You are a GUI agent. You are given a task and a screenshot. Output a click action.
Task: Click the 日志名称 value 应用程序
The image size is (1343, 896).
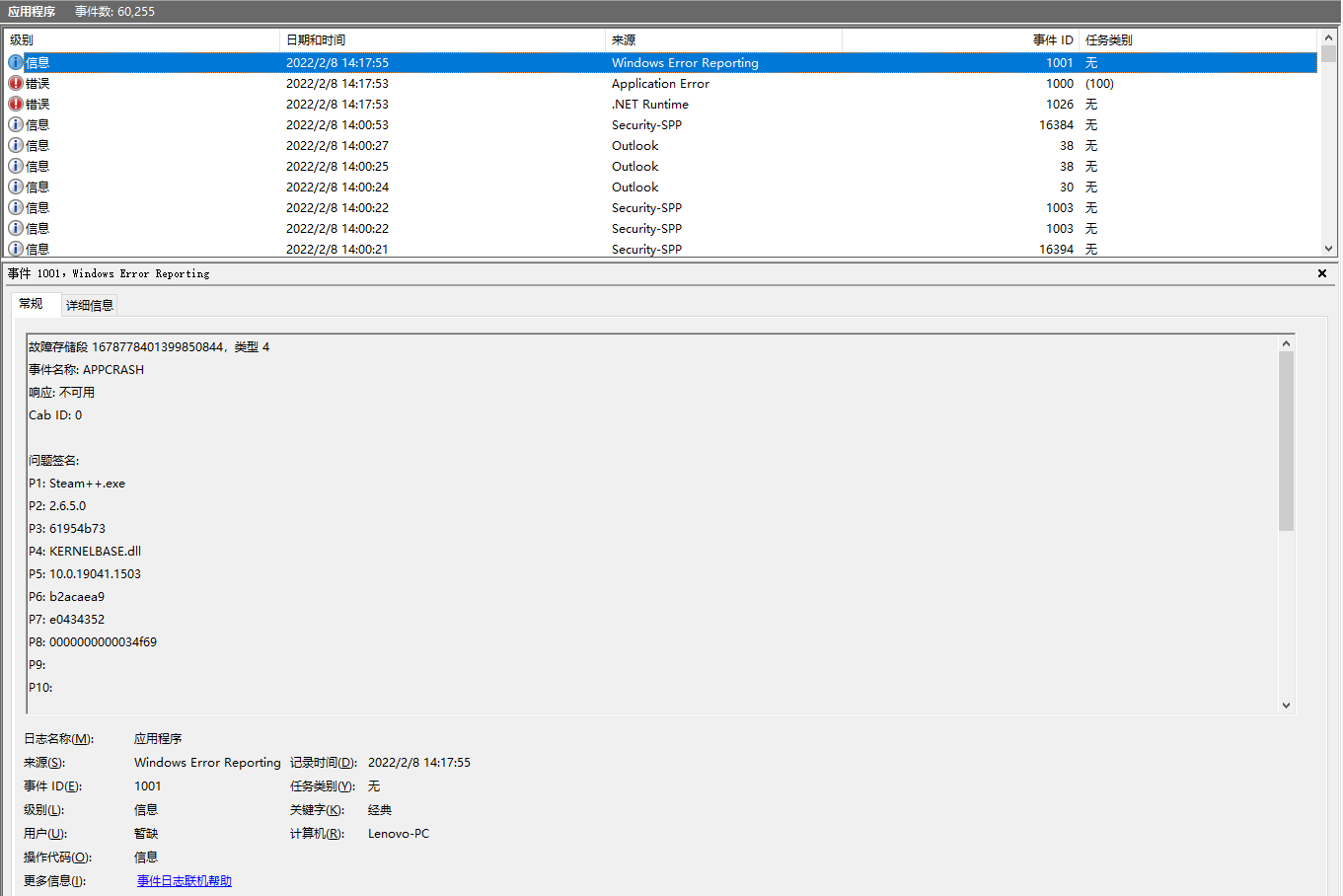coord(158,739)
